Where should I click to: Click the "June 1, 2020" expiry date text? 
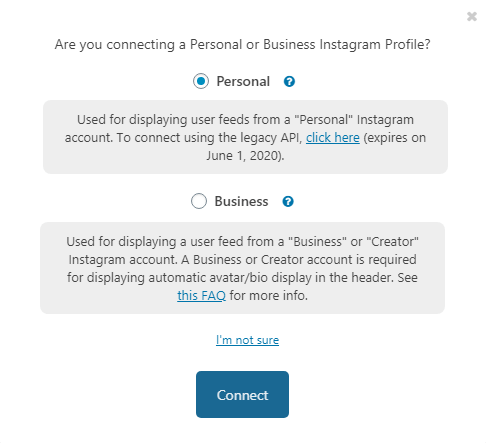pyautogui.click(x=243, y=155)
